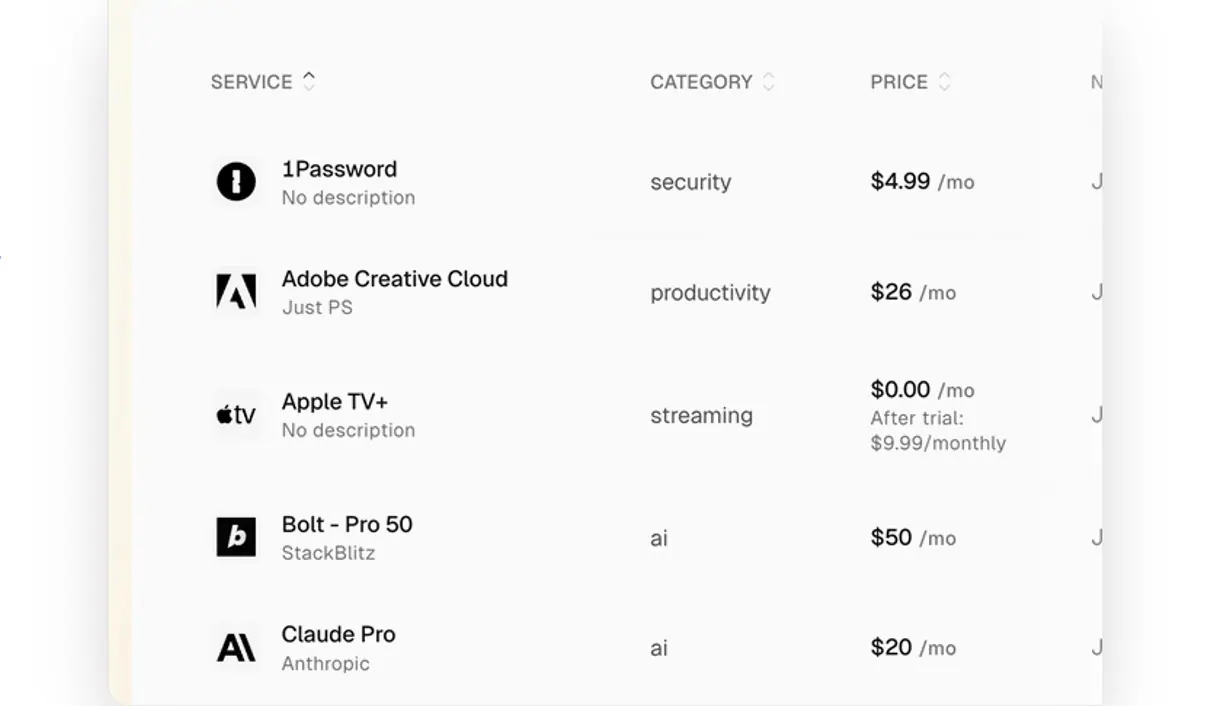
Task: Click the security category of 1Password
Action: tap(691, 182)
